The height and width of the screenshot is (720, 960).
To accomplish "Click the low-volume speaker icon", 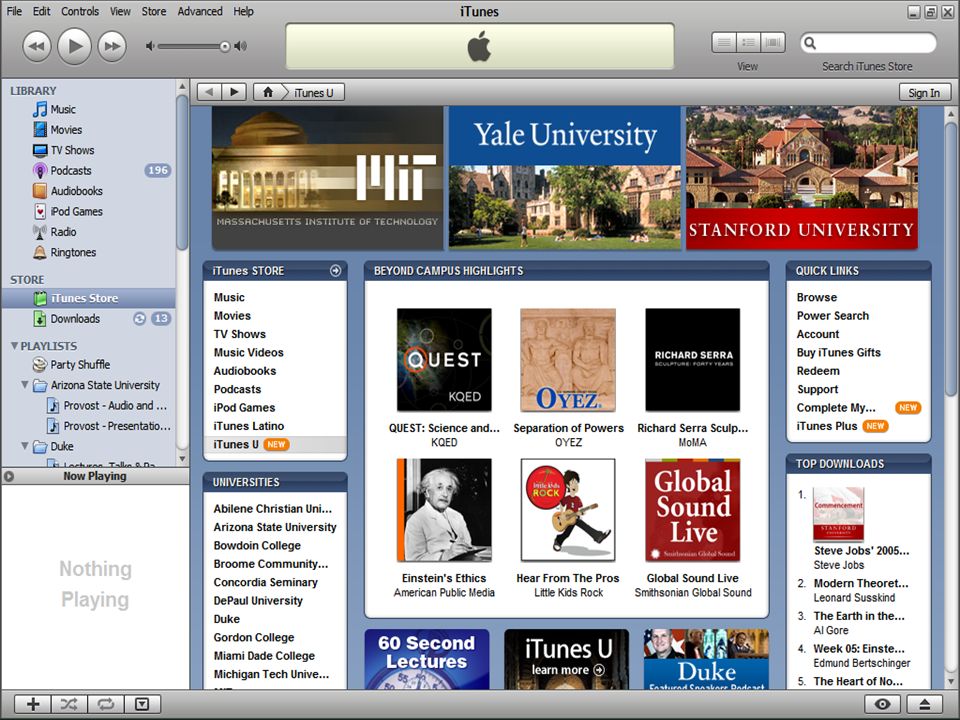I will [x=150, y=46].
